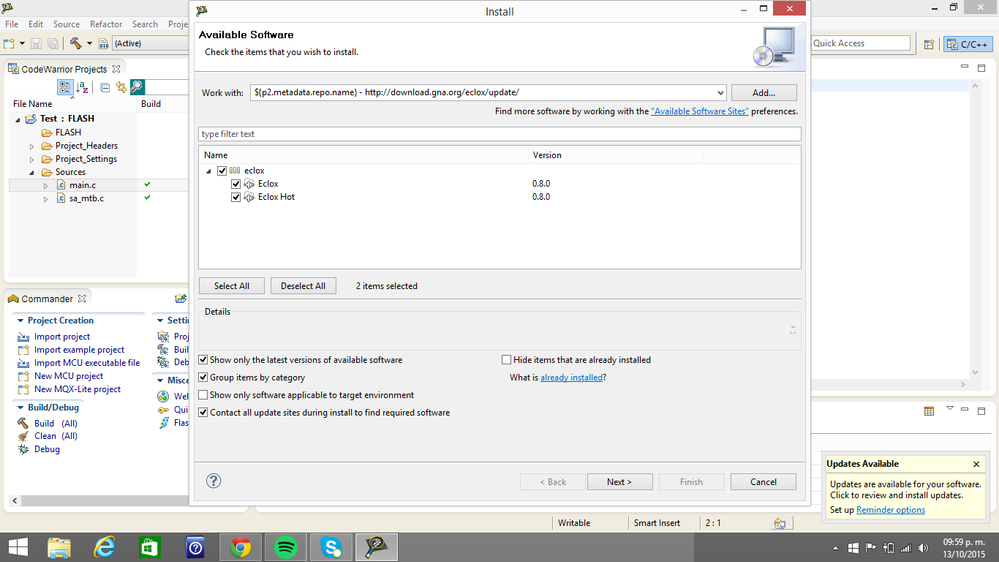Screen dimensions: 999x562
Task: Switch to the C/C++ perspective
Action: (x=968, y=44)
